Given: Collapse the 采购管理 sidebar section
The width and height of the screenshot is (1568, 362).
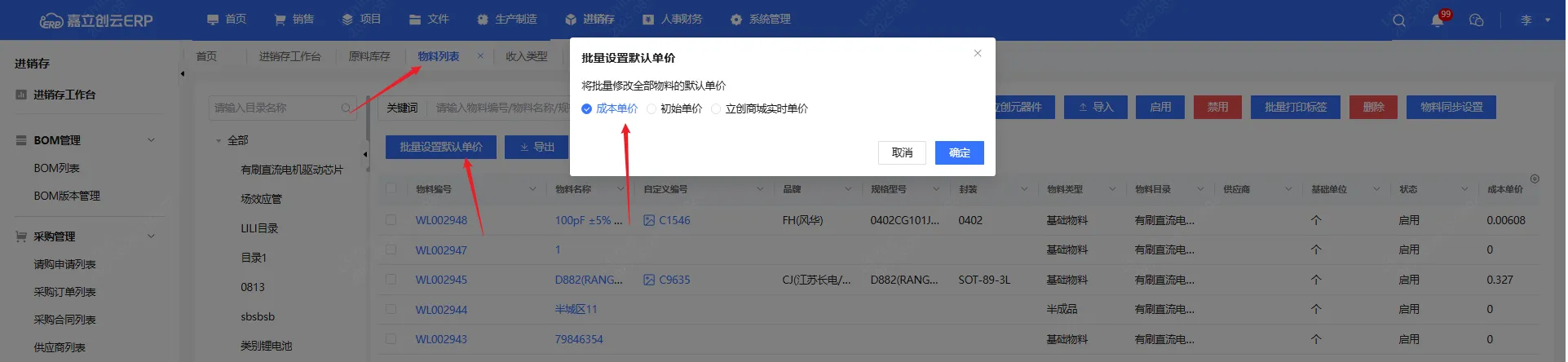Looking at the screenshot, I should (151, 236).
